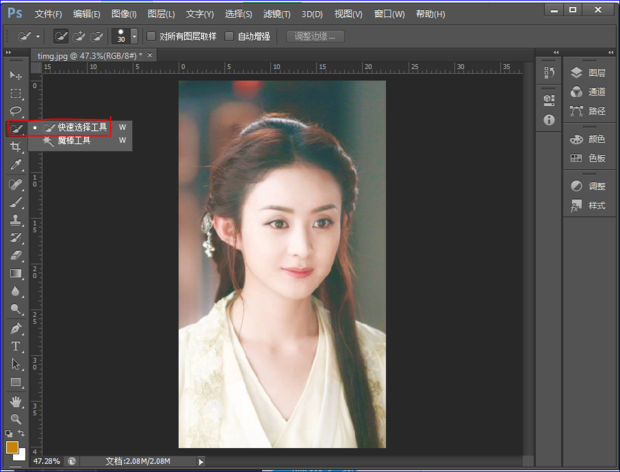Reset default foreground and background colors
Viewport: 620px width, 472px height.
point(9,433)
